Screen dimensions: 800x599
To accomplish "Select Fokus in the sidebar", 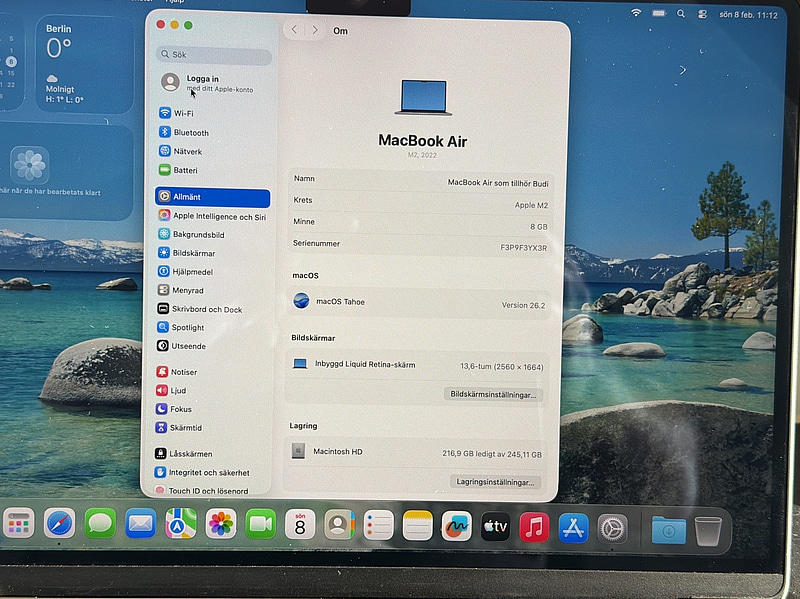I will (x=180, y=409).
